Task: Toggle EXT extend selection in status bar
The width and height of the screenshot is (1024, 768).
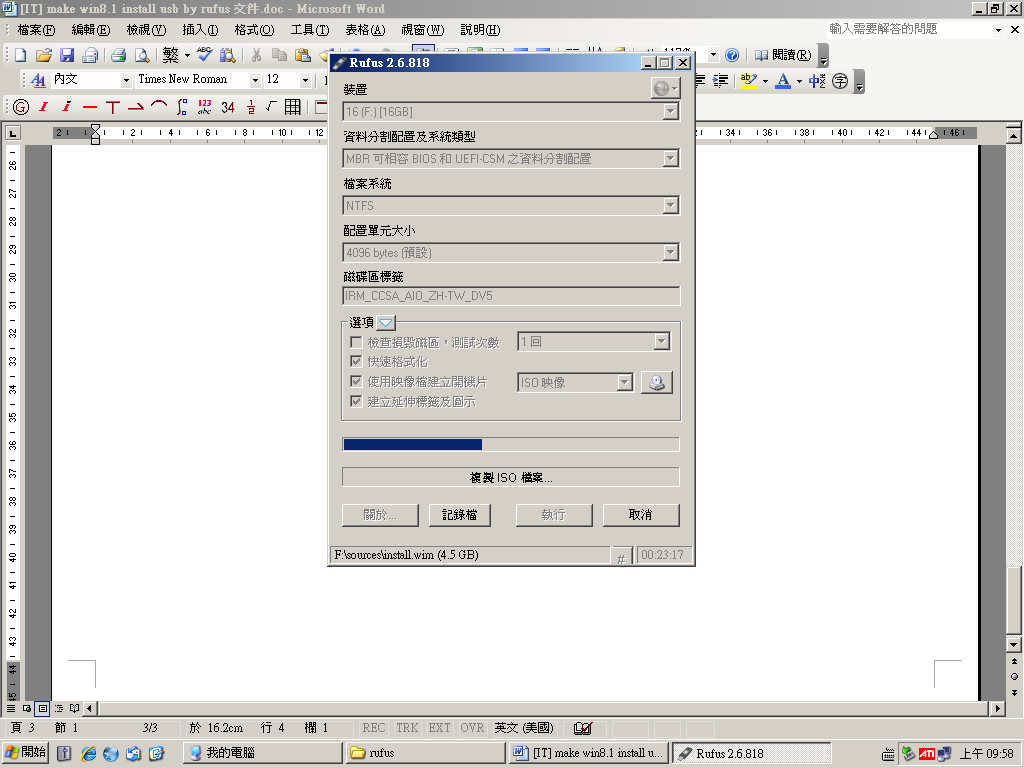Action: click(x=440, y=728)
